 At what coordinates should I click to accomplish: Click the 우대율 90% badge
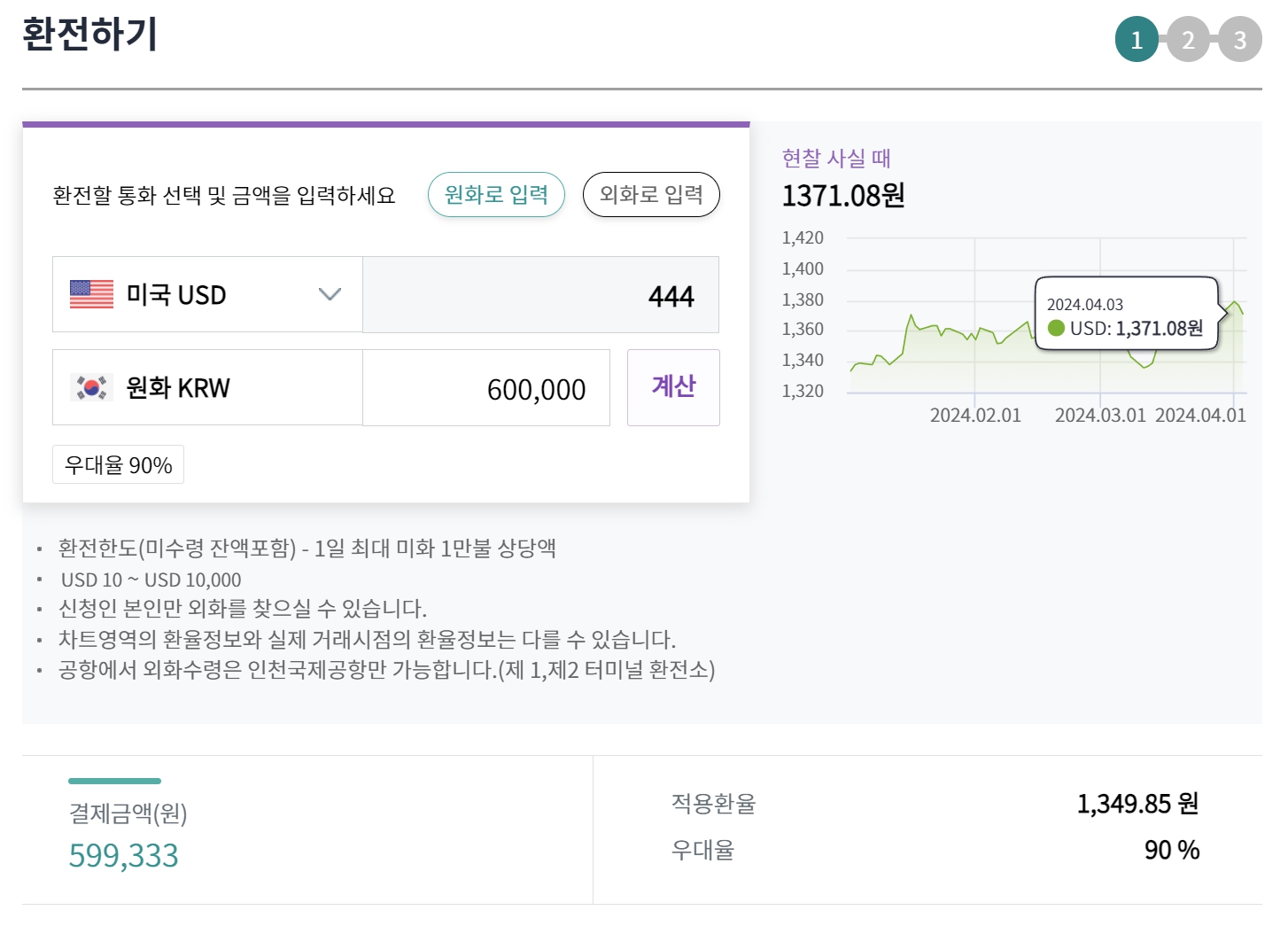118,463
